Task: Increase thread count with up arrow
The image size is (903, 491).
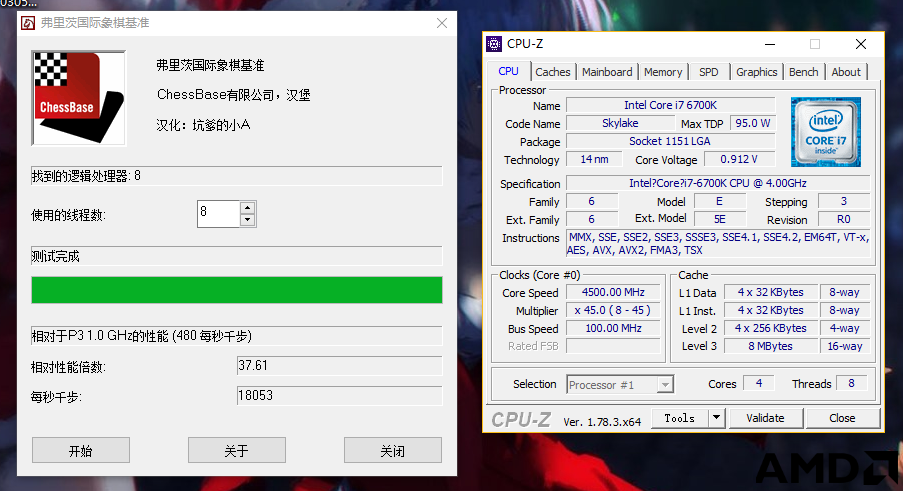Action: 248,208
